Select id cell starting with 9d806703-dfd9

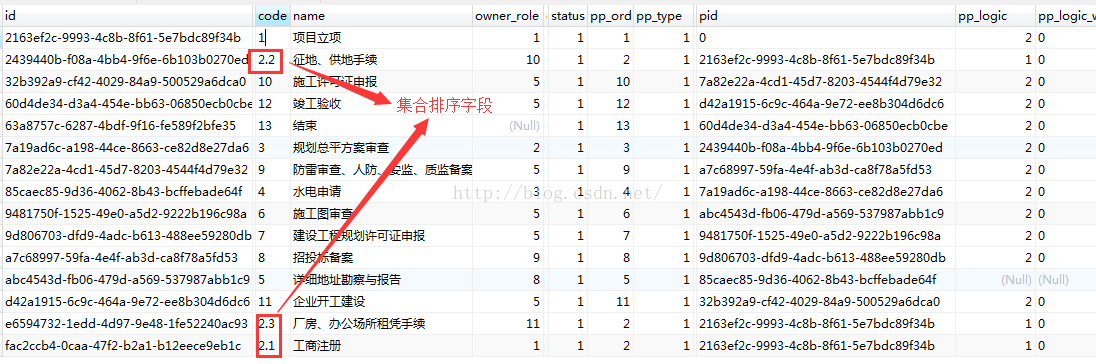click(x=127, y=235)
